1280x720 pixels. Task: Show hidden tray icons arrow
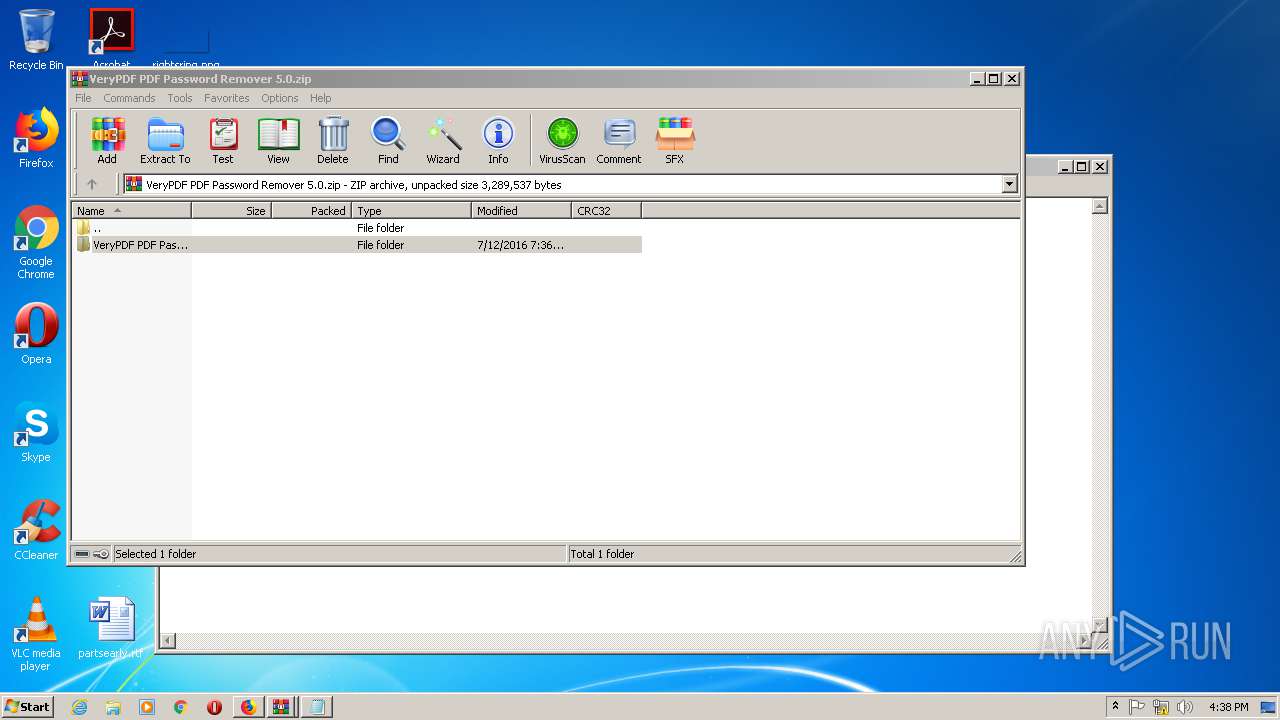(1115, 706)
